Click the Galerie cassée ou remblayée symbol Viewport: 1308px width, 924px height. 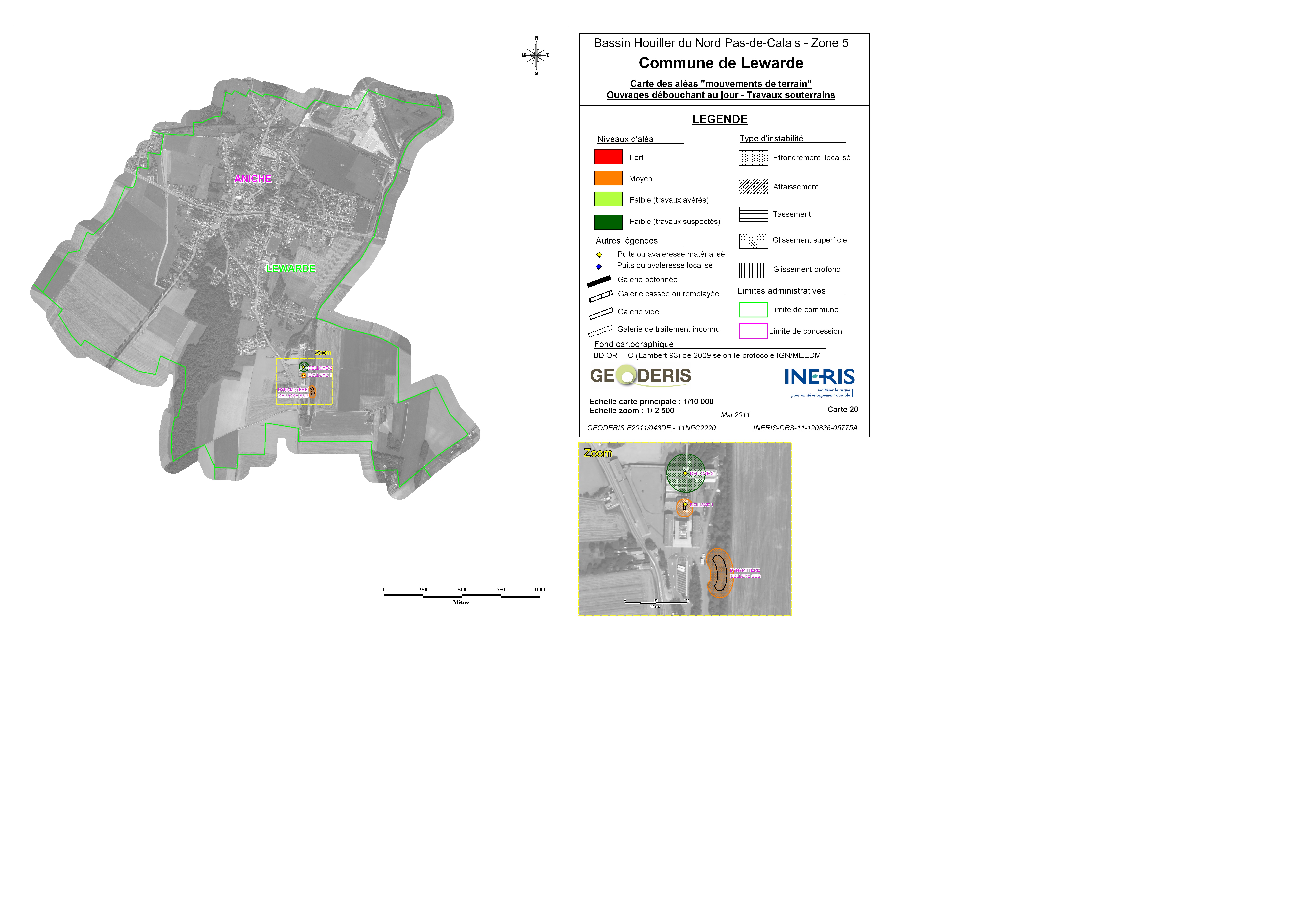[x=600, y=296]
